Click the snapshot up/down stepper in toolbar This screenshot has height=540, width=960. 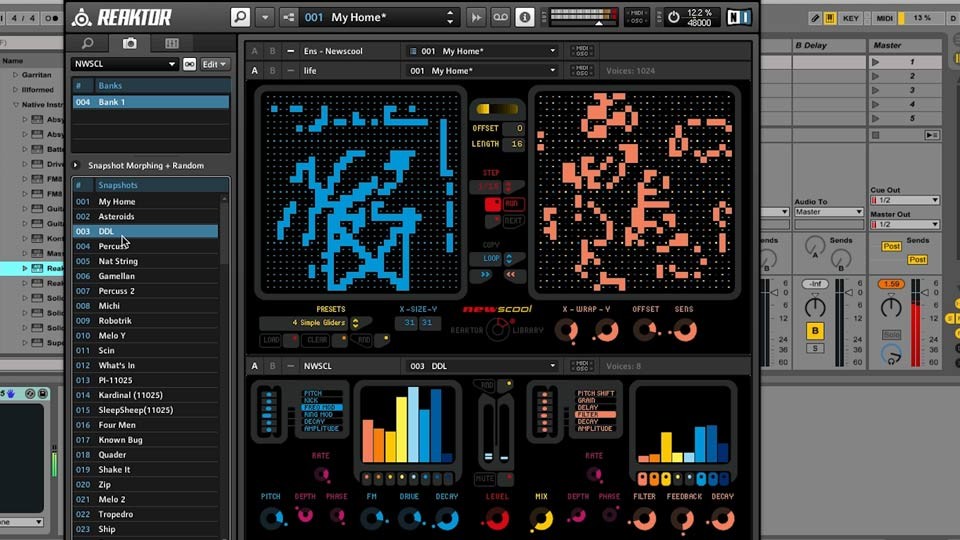tap(451, 17)
